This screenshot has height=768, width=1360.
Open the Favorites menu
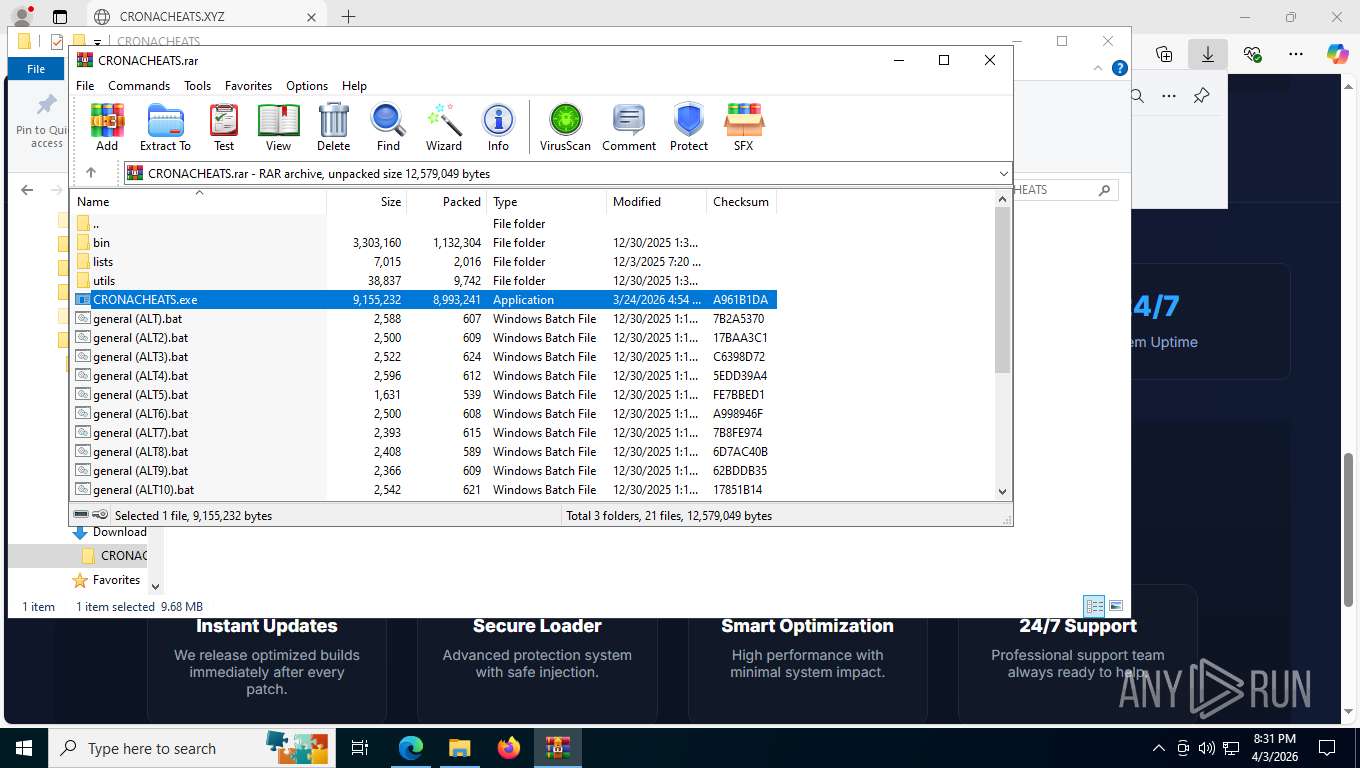(248, 86)
